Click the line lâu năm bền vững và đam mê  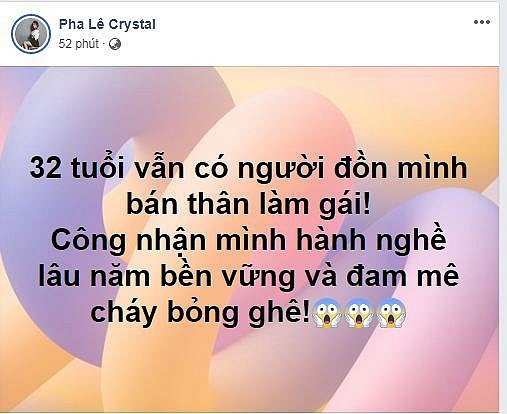[248, 277]
